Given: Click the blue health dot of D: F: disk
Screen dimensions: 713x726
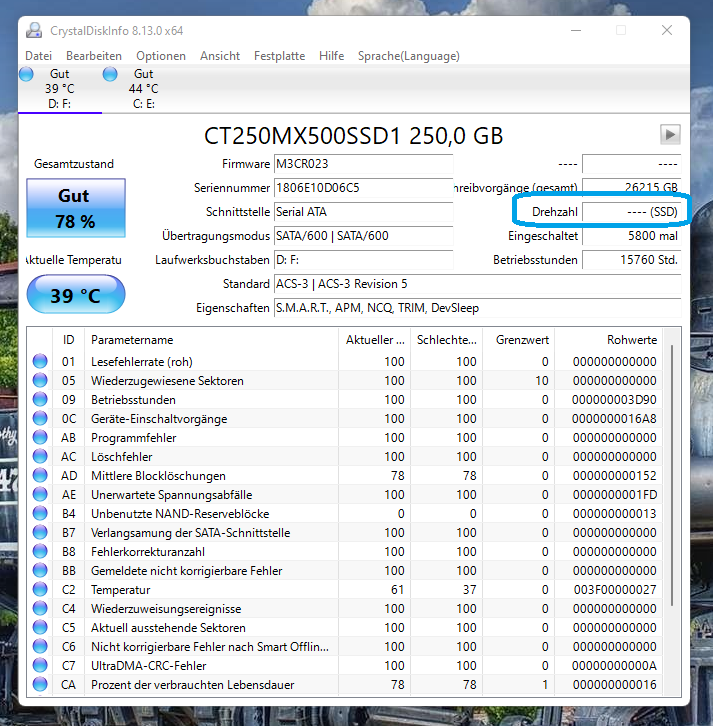Looking at the screenshot, I should (x=26, y=74).
